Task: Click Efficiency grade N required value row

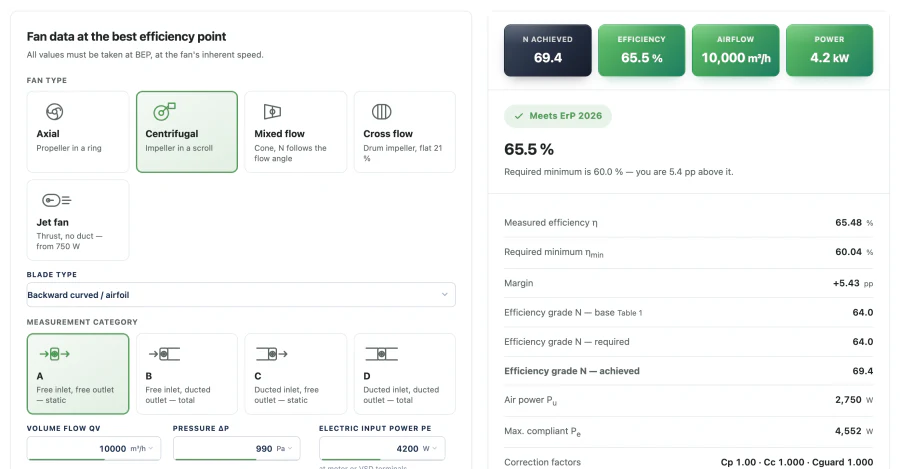Action: pyautogui.click(x=688, y=342)
